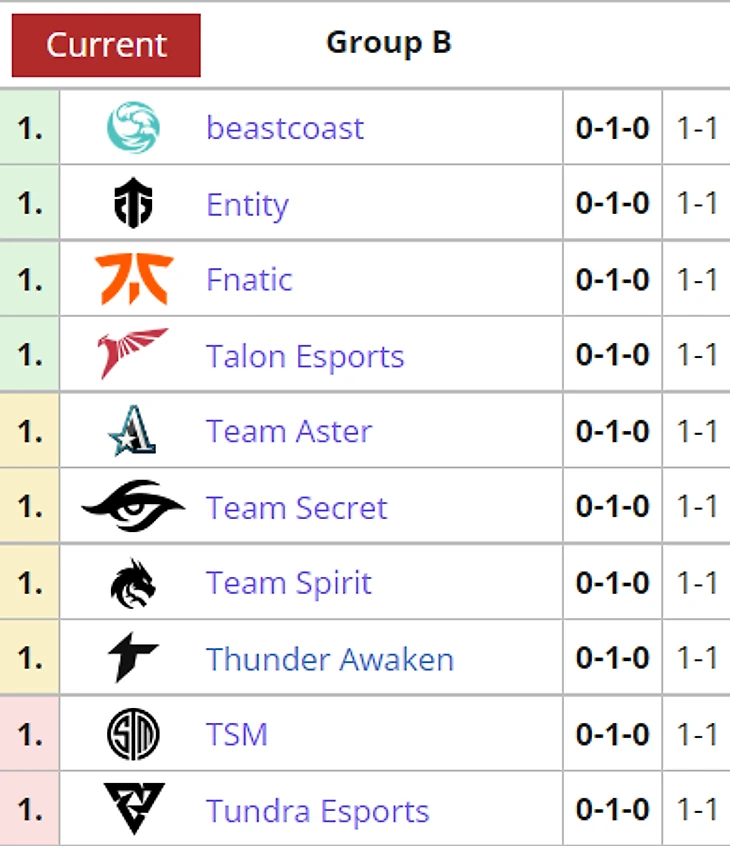Click the circular TSM logo
Image resolution: width=730 pixels, height=846 pixels.
[133, 735]
